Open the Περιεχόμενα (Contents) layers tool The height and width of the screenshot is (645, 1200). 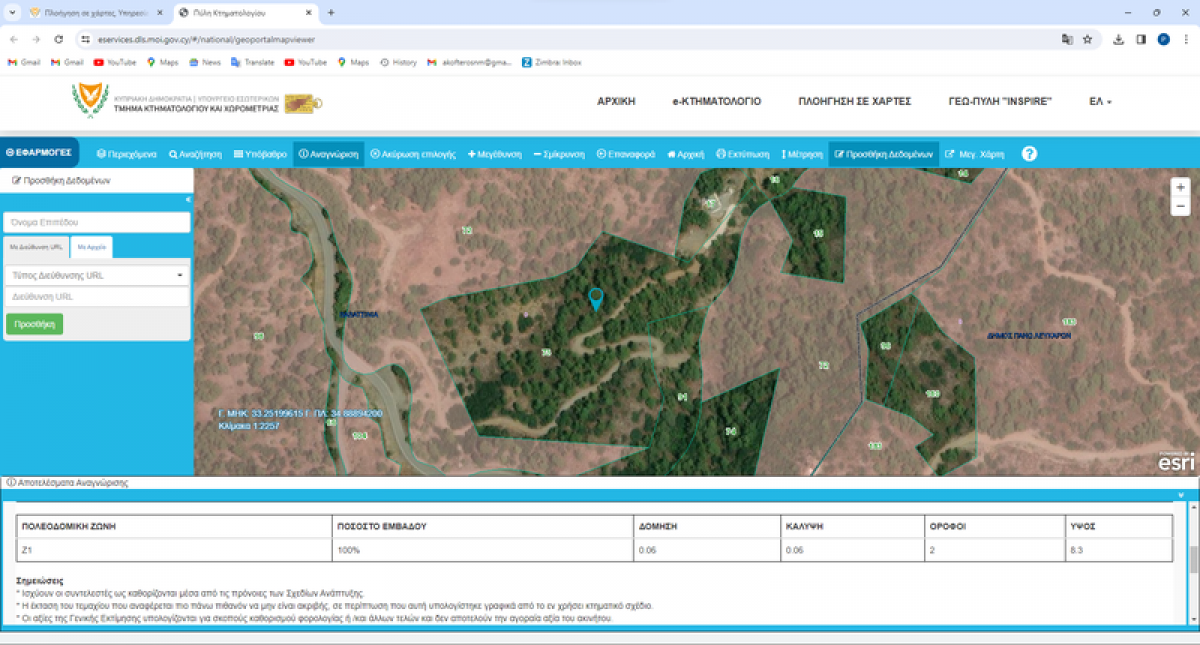coord(127,154)
